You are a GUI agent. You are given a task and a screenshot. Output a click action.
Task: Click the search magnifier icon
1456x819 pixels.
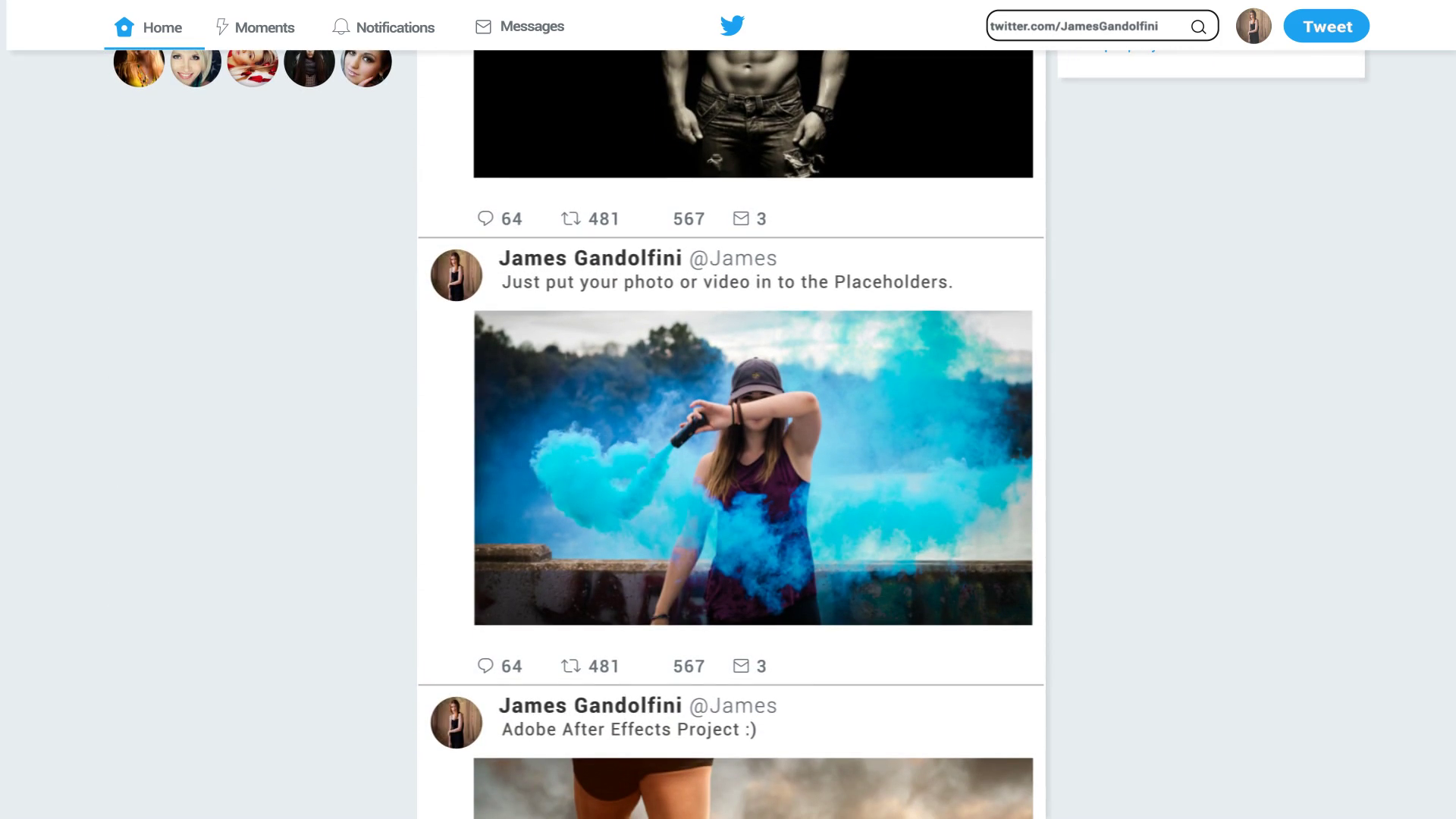point(1198,27)
